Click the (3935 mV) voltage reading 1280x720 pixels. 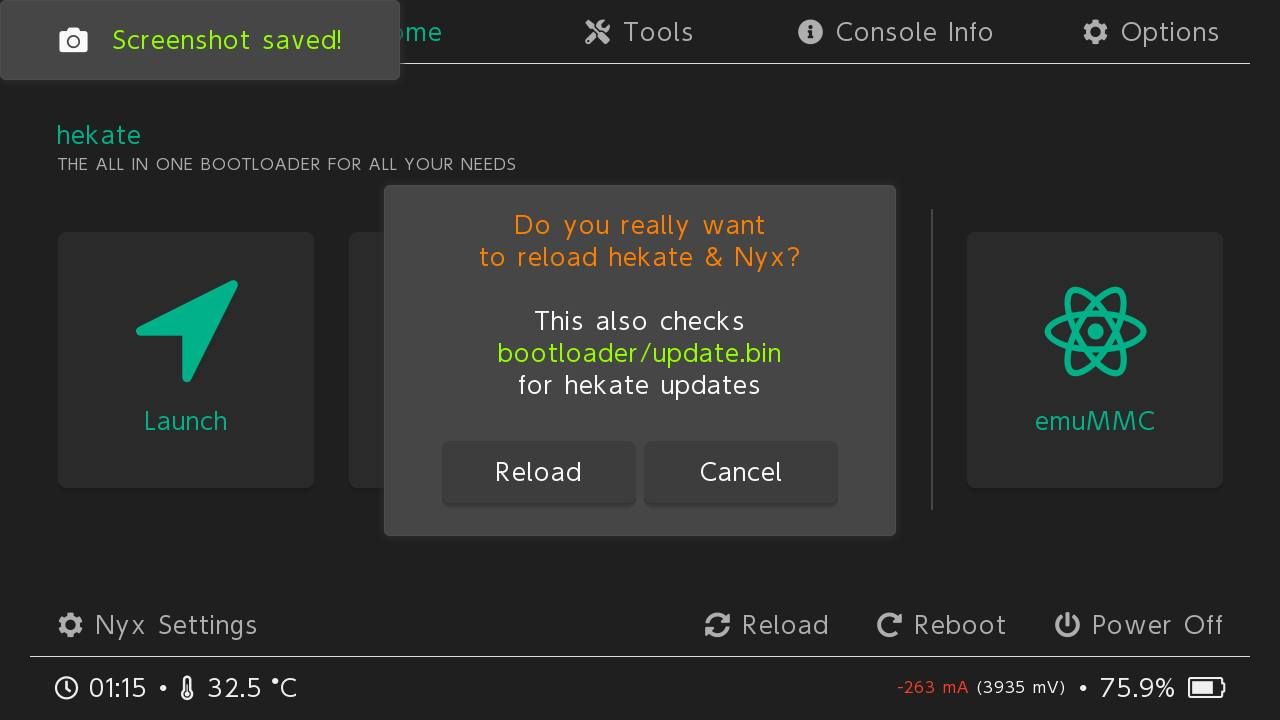(x=1021, y=687)
